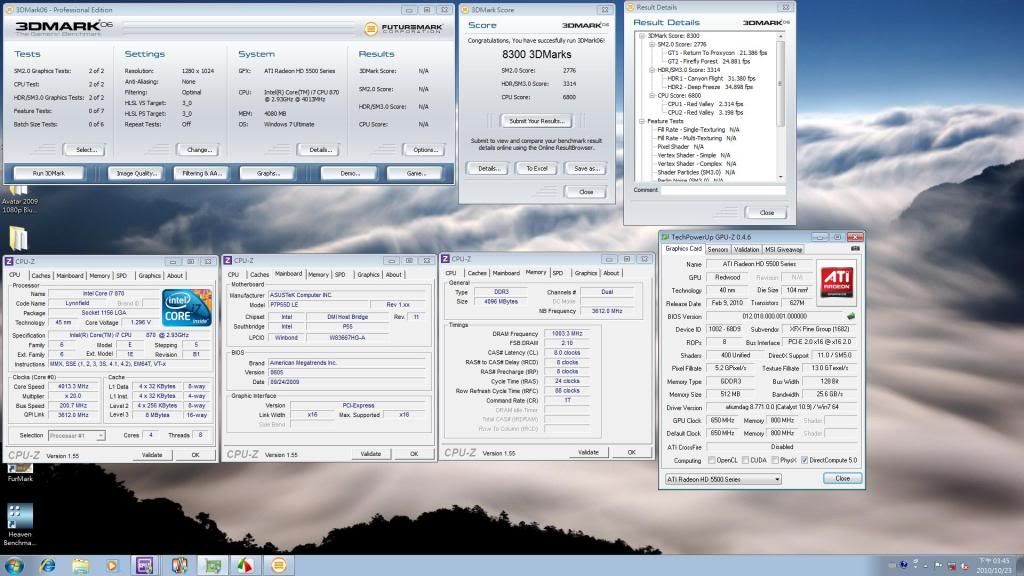Switch to the Sensors tab in GPU-Z
The height and width of the screenshot is (576, 1024).
click(717, 249)
